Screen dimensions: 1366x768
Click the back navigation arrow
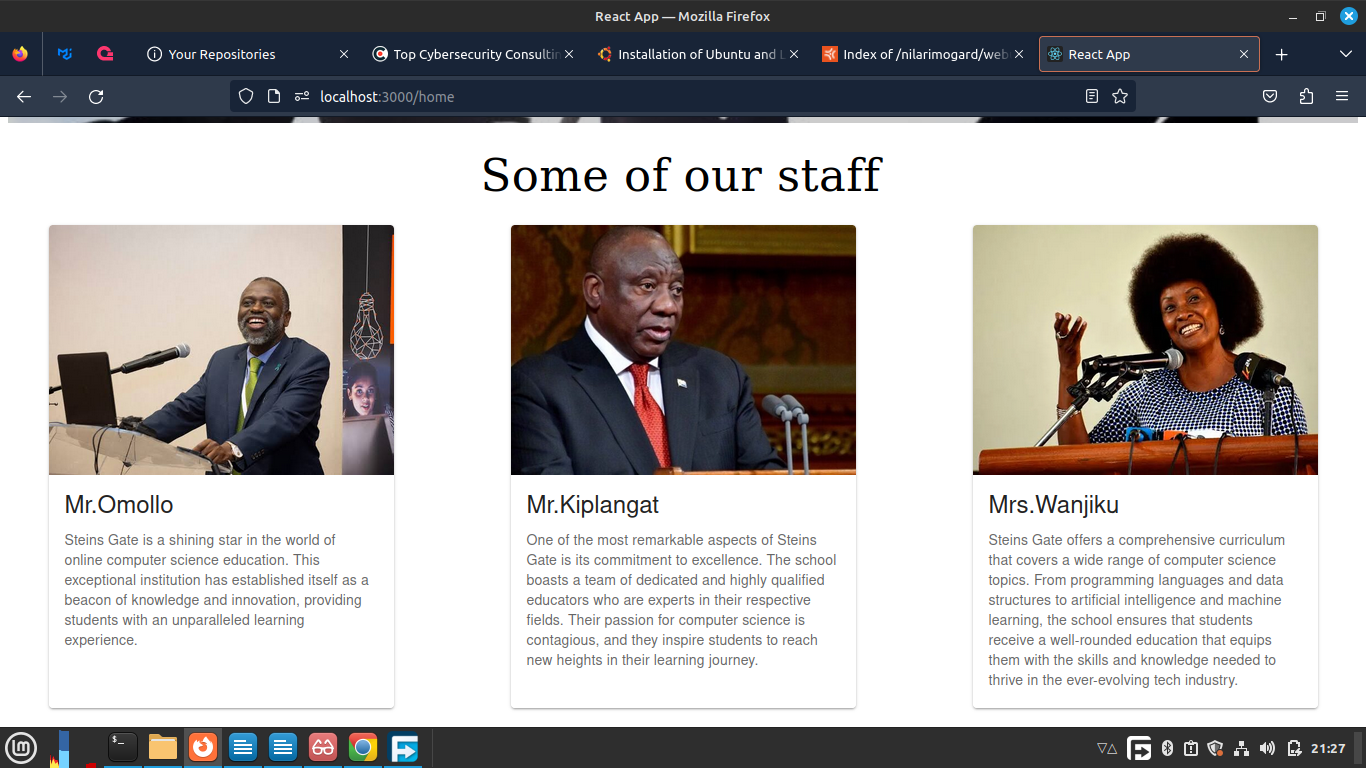pyautogui.click(x=24, y=96)
